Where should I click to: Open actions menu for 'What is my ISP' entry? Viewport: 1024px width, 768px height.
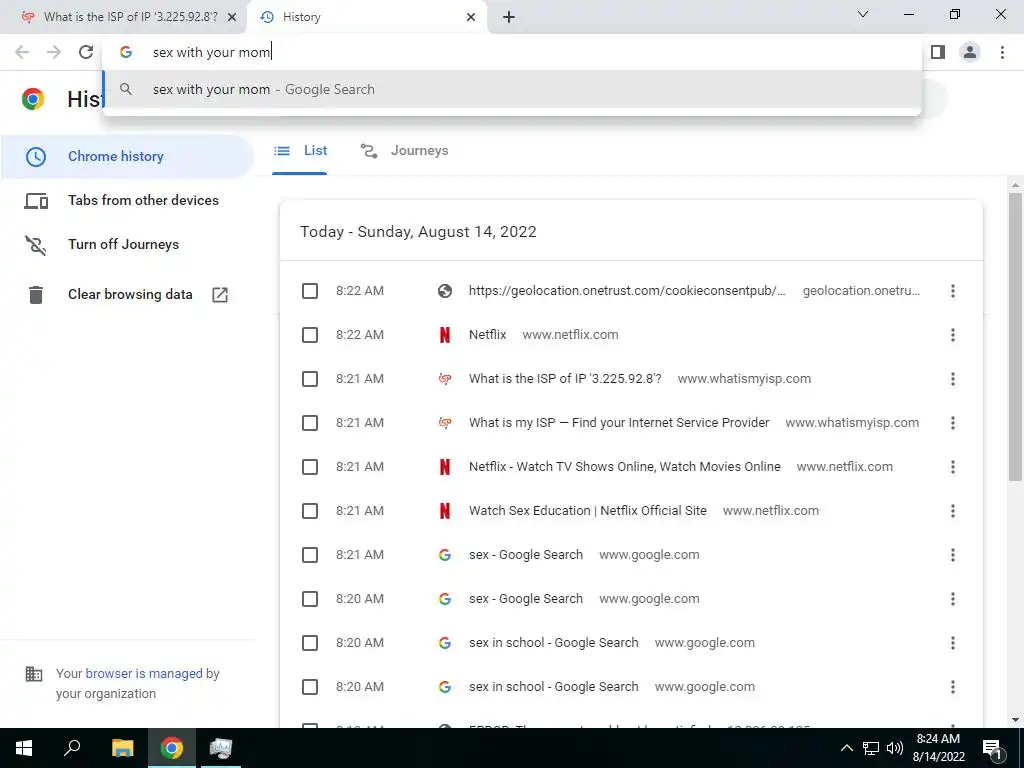point(953,423)
